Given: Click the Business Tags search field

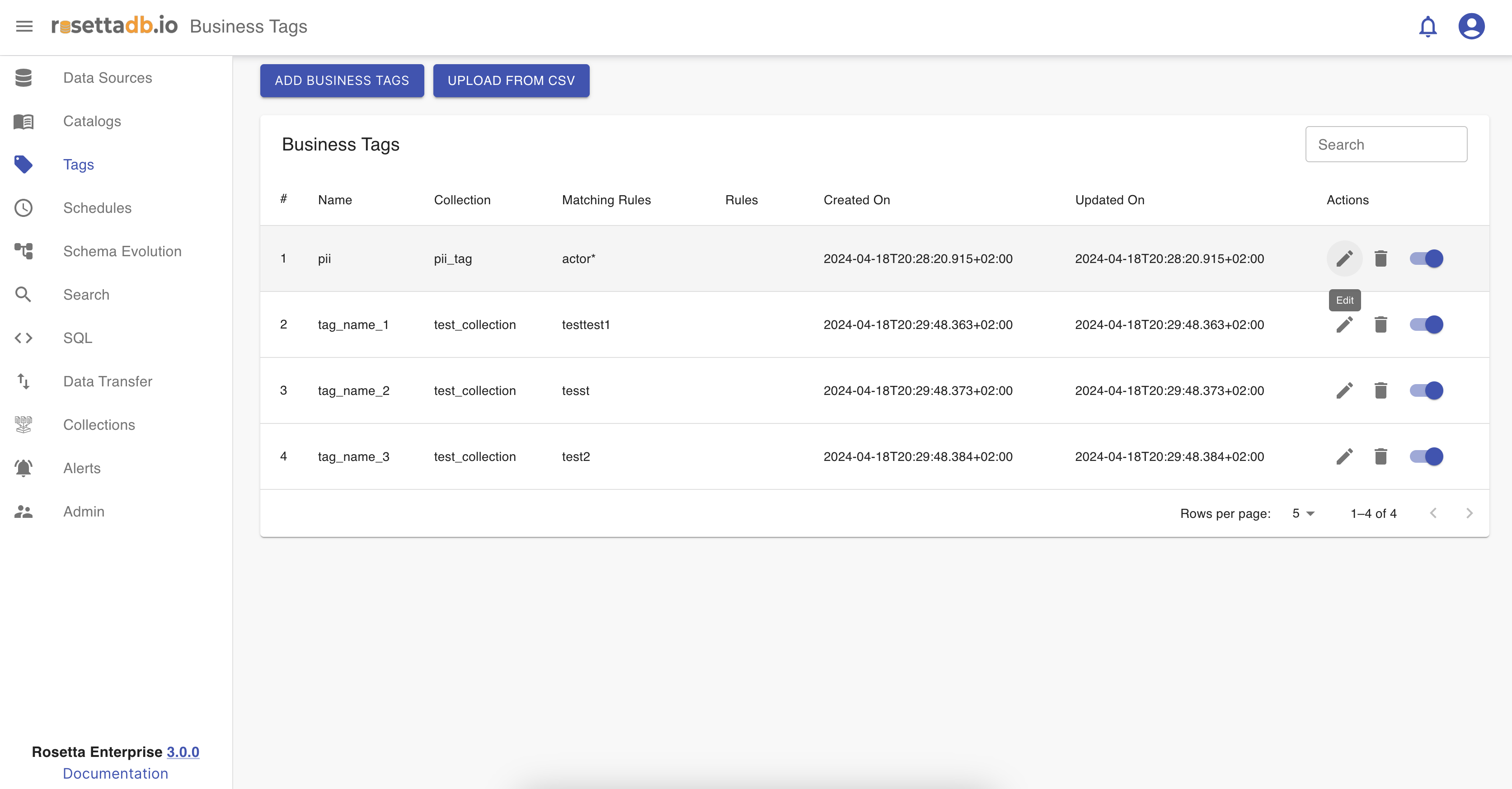Looking at the screenshot, I should (1386, 145).
